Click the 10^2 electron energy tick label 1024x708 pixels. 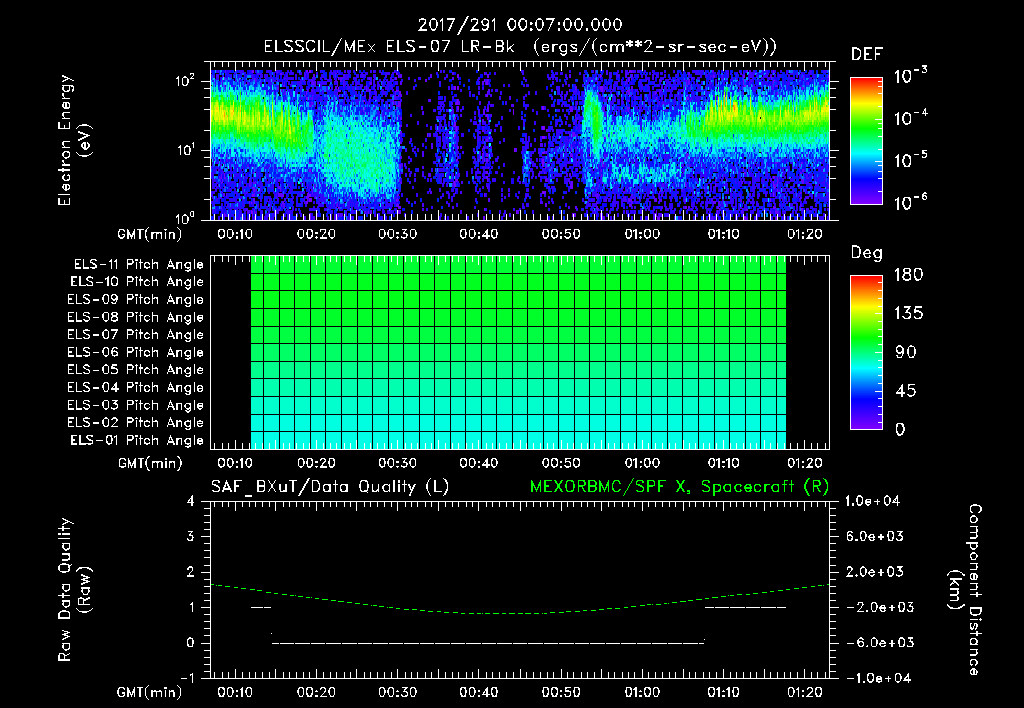click(185, 82)
